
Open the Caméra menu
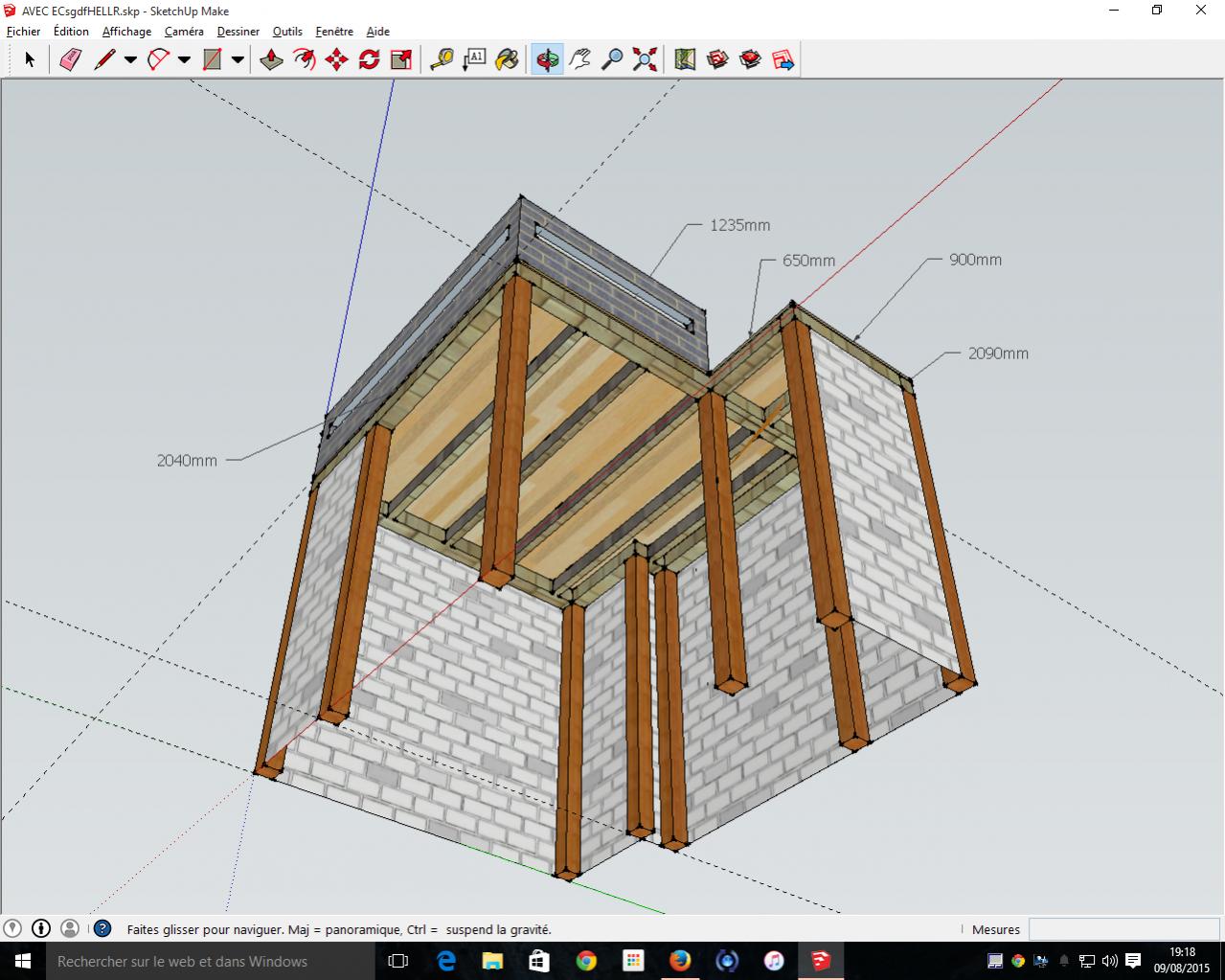point(184,32)
